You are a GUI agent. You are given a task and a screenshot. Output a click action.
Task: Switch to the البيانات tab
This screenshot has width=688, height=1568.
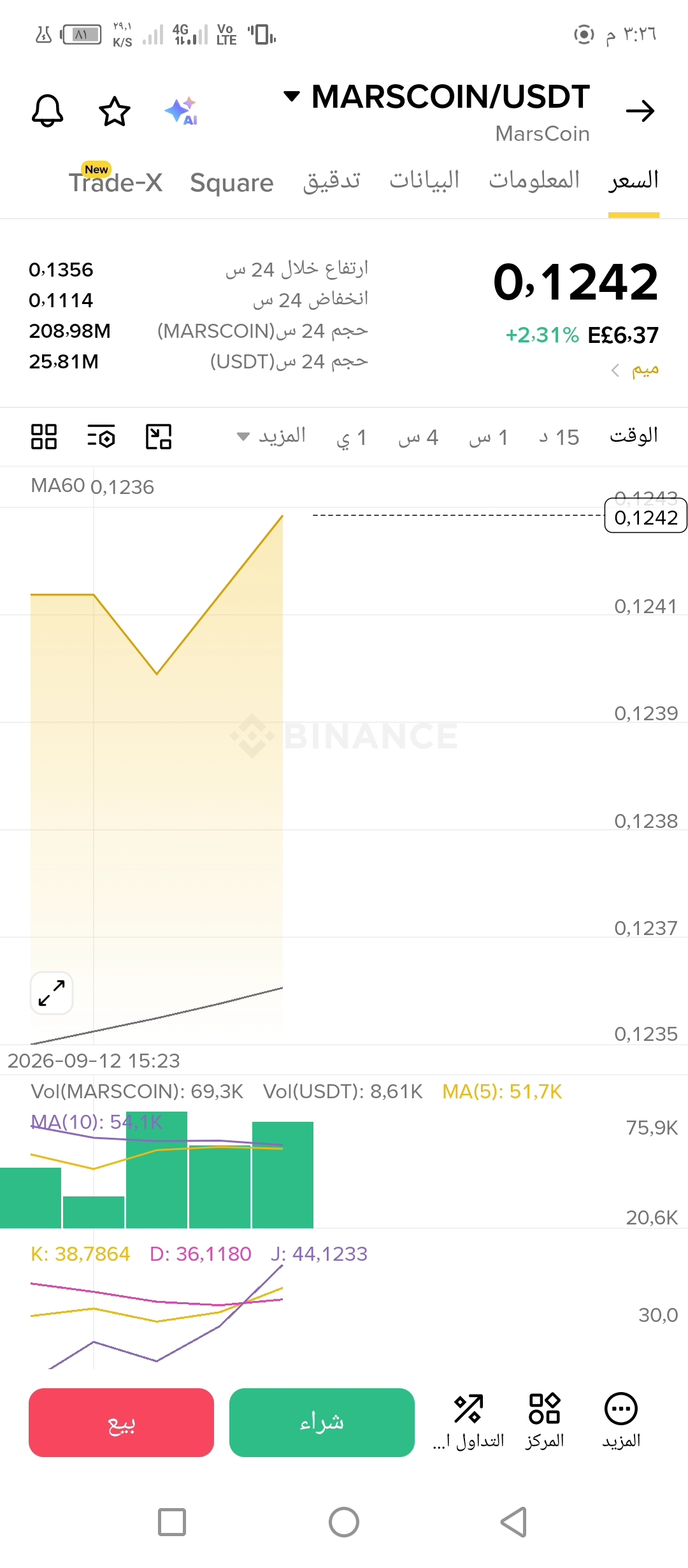[425, 180]
